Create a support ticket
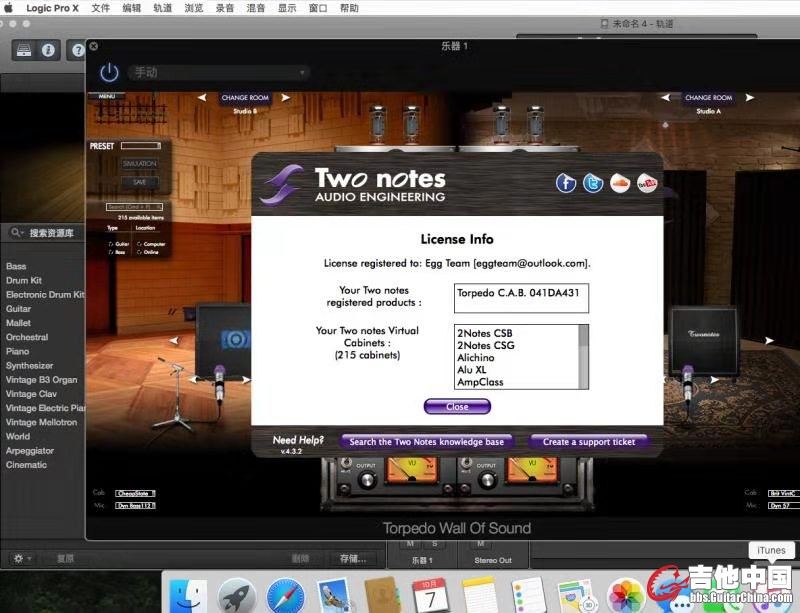 pyautogui.click(x=588, y=441)
